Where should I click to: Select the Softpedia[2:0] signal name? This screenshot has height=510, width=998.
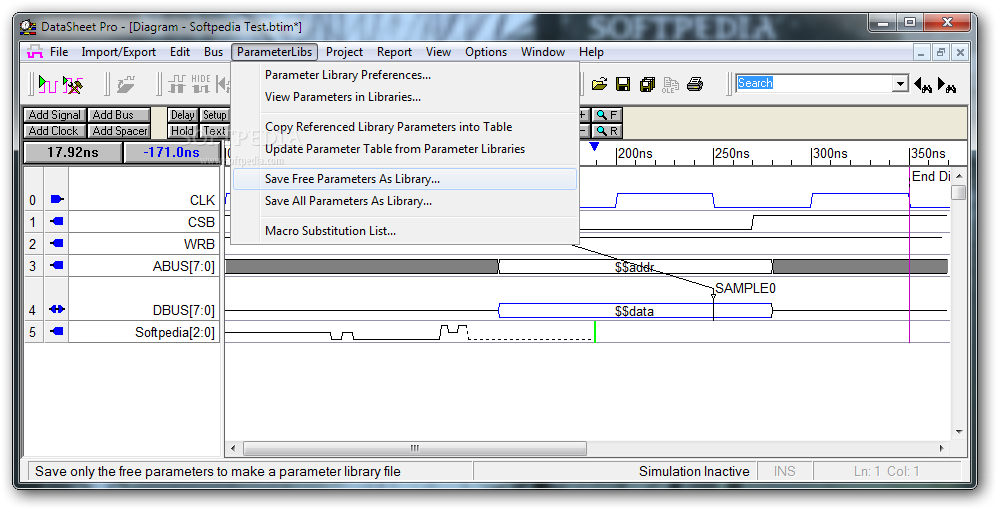174,332
